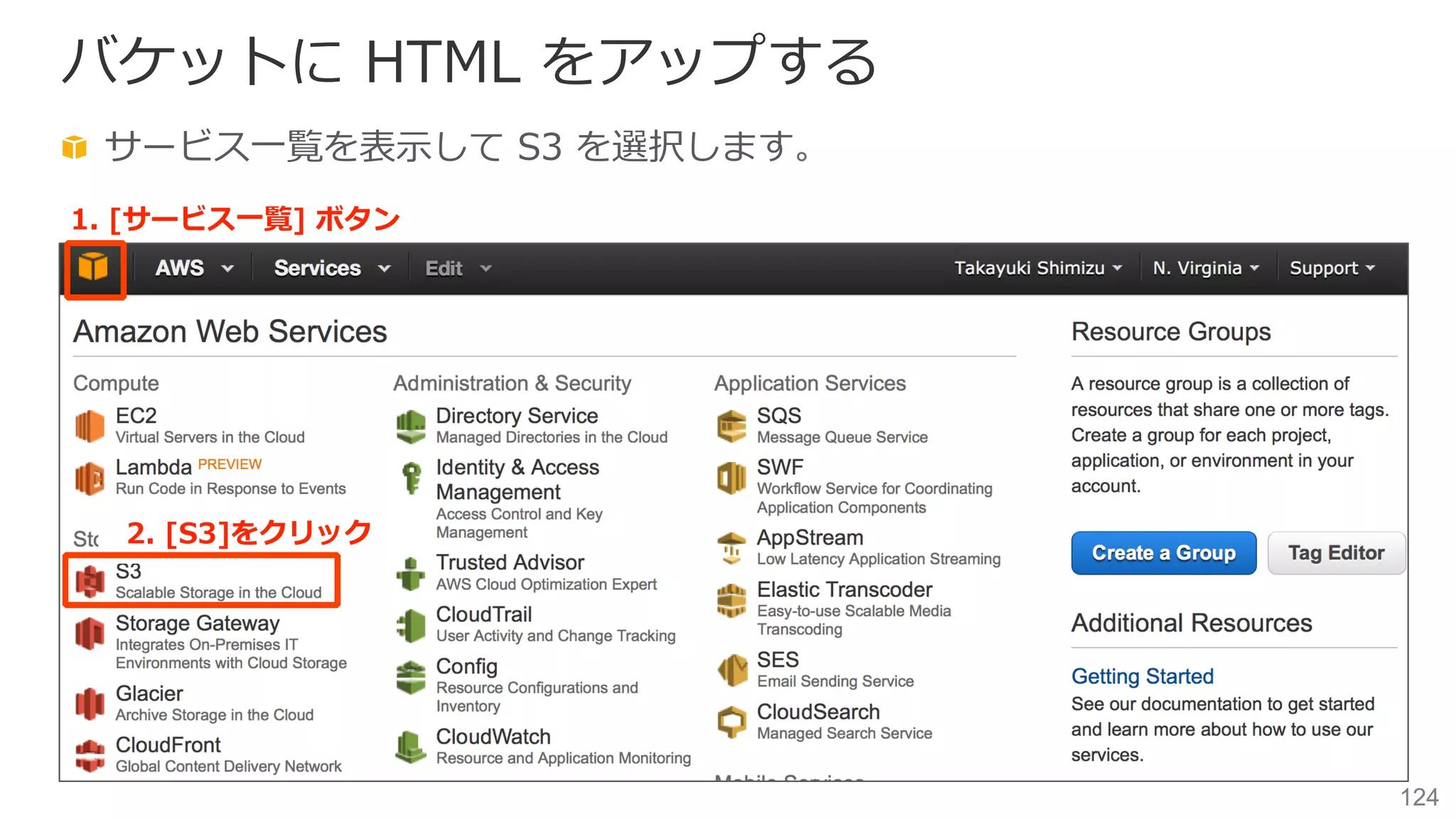
Task: Click the 'Compute' category heading
Action: 116,383
